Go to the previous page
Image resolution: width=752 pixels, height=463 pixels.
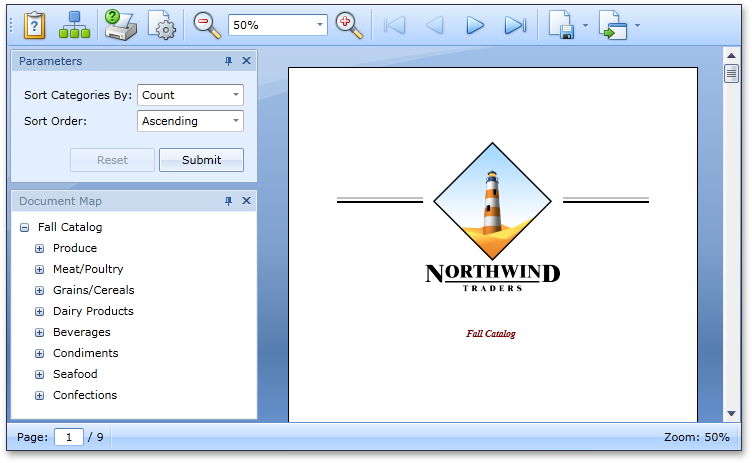point(435,25)
